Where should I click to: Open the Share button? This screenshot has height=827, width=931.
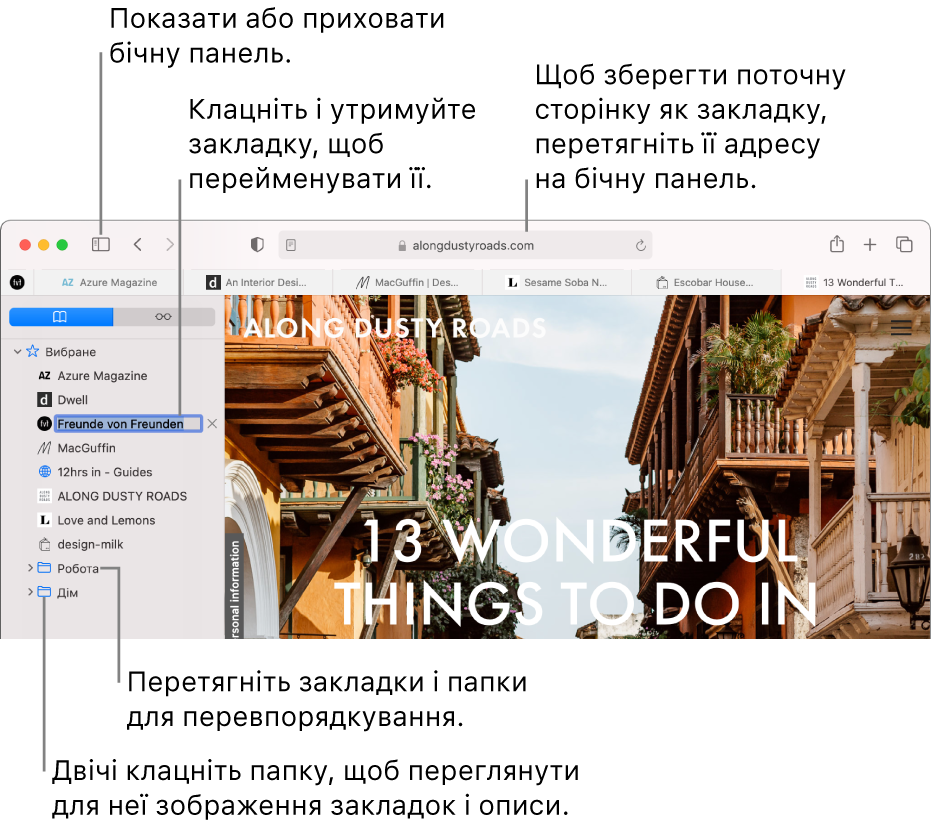point(837,243)
